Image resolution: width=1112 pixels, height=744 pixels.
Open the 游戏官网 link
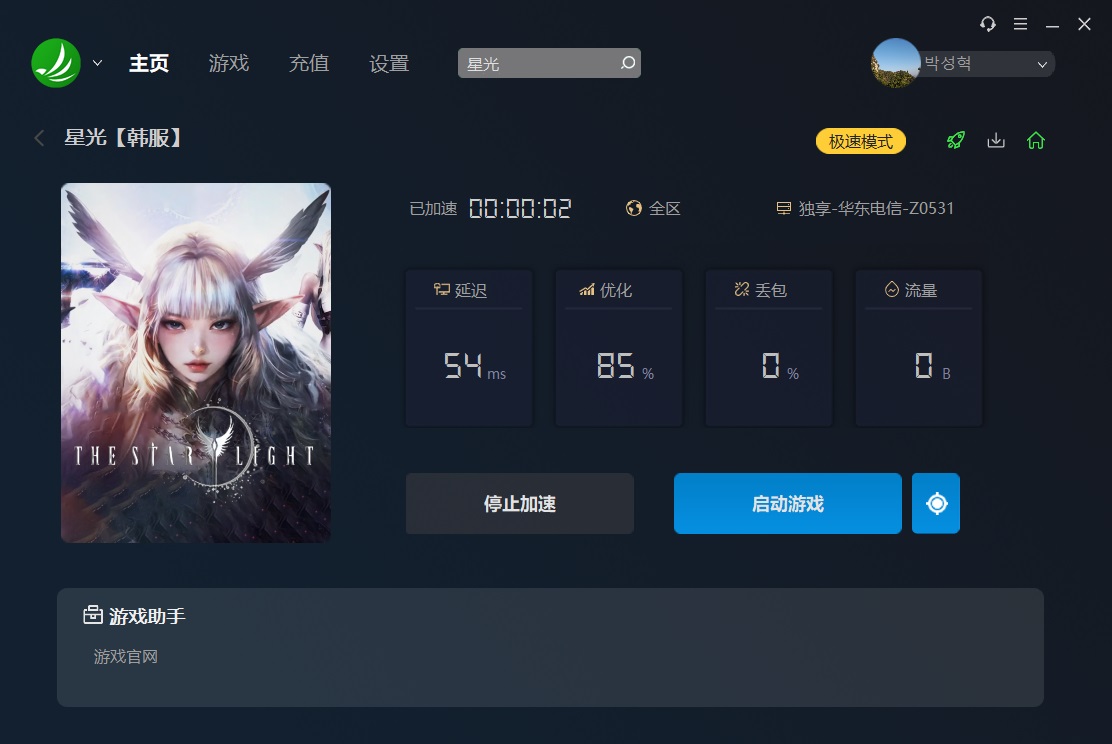(x=126, y=657)
